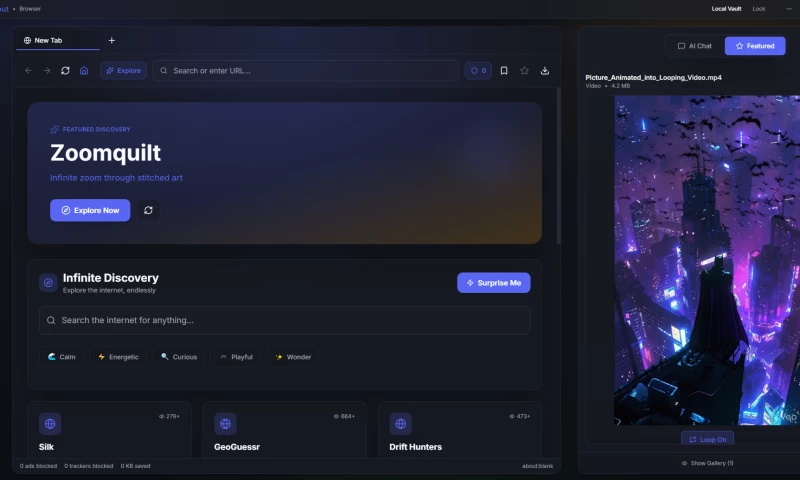The height and width of the screenshot is (480, 800).
Task: Open the bookmarks icon in toolbar
Action: 504,71
